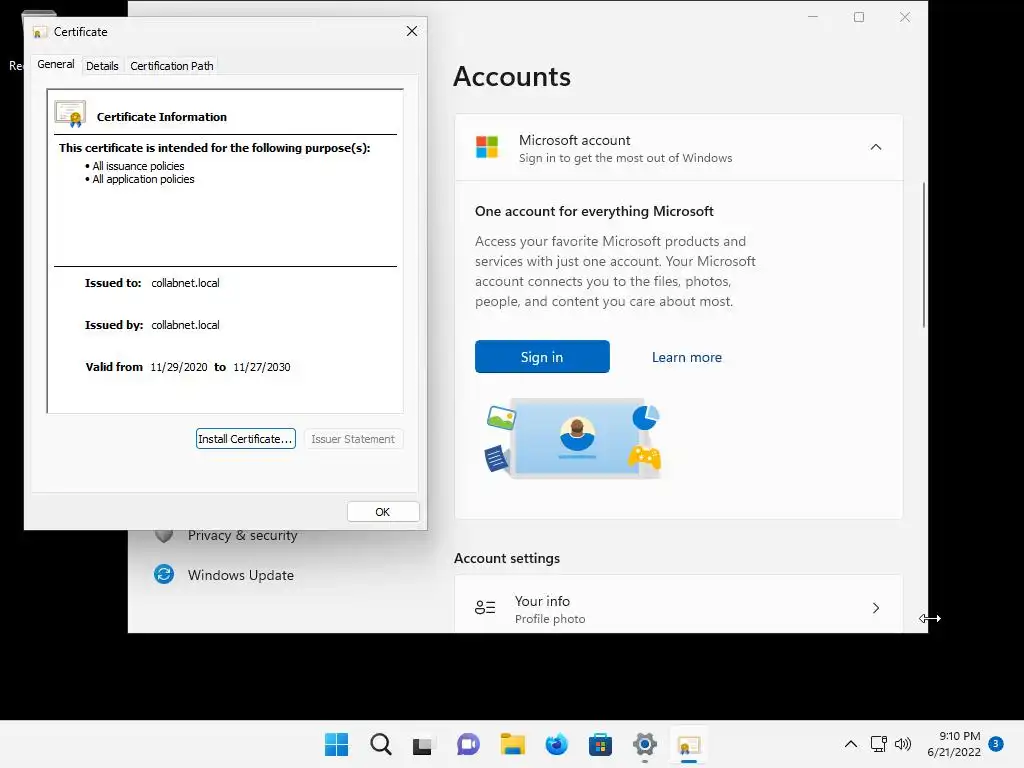Click the All issuance policies line
1024x768 pixels.
click(138, 166)
